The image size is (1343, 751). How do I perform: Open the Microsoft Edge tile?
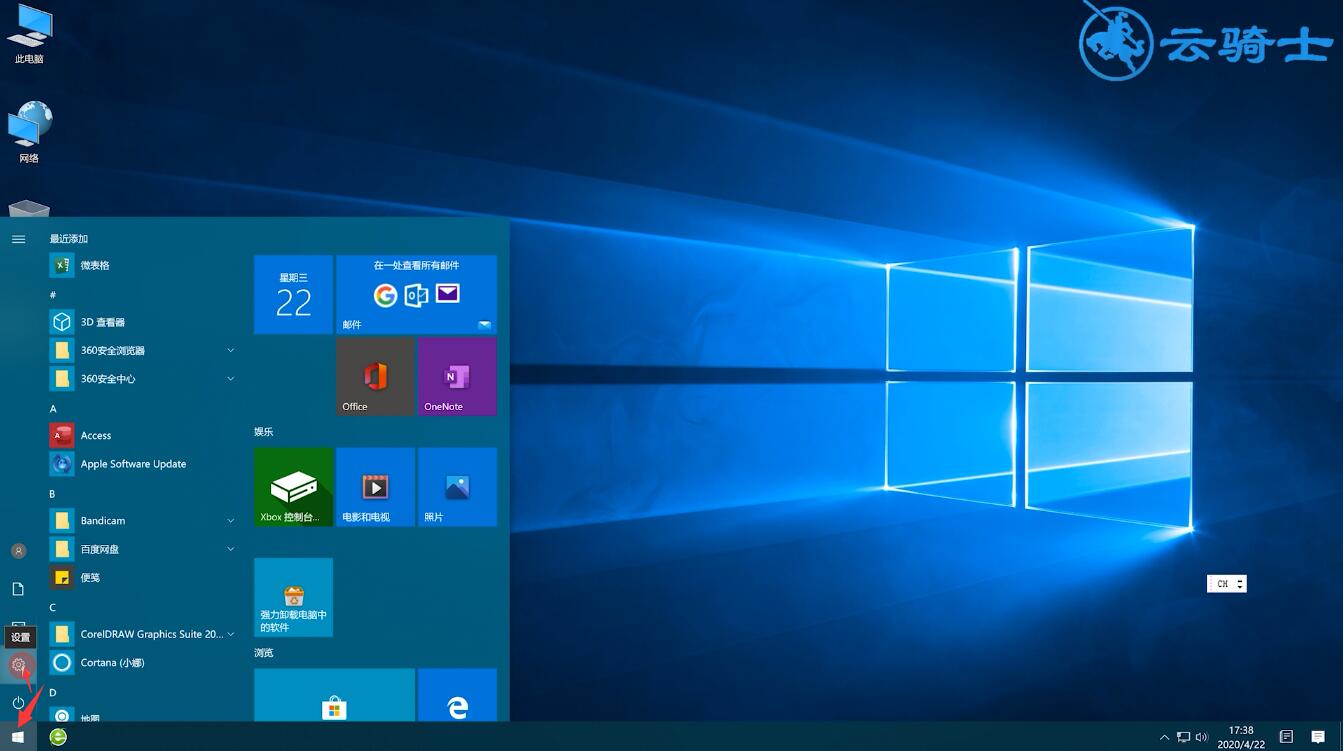[x=457, y=695]
